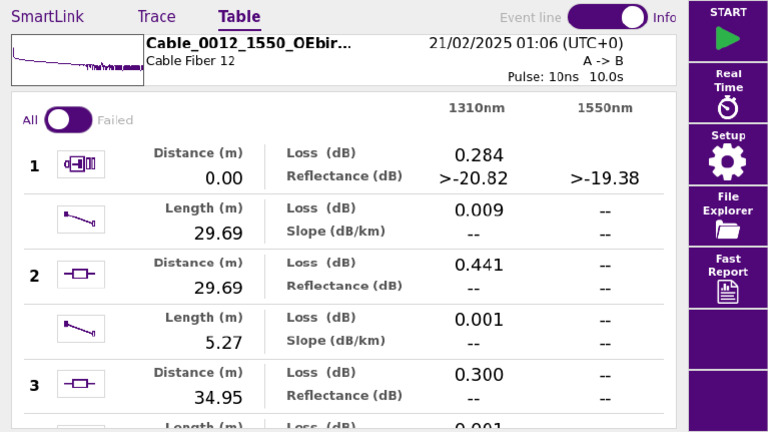Select the 29.69 m fiber section icon
Viewport: 768px width, 432px height.
(x=81, y=219)
